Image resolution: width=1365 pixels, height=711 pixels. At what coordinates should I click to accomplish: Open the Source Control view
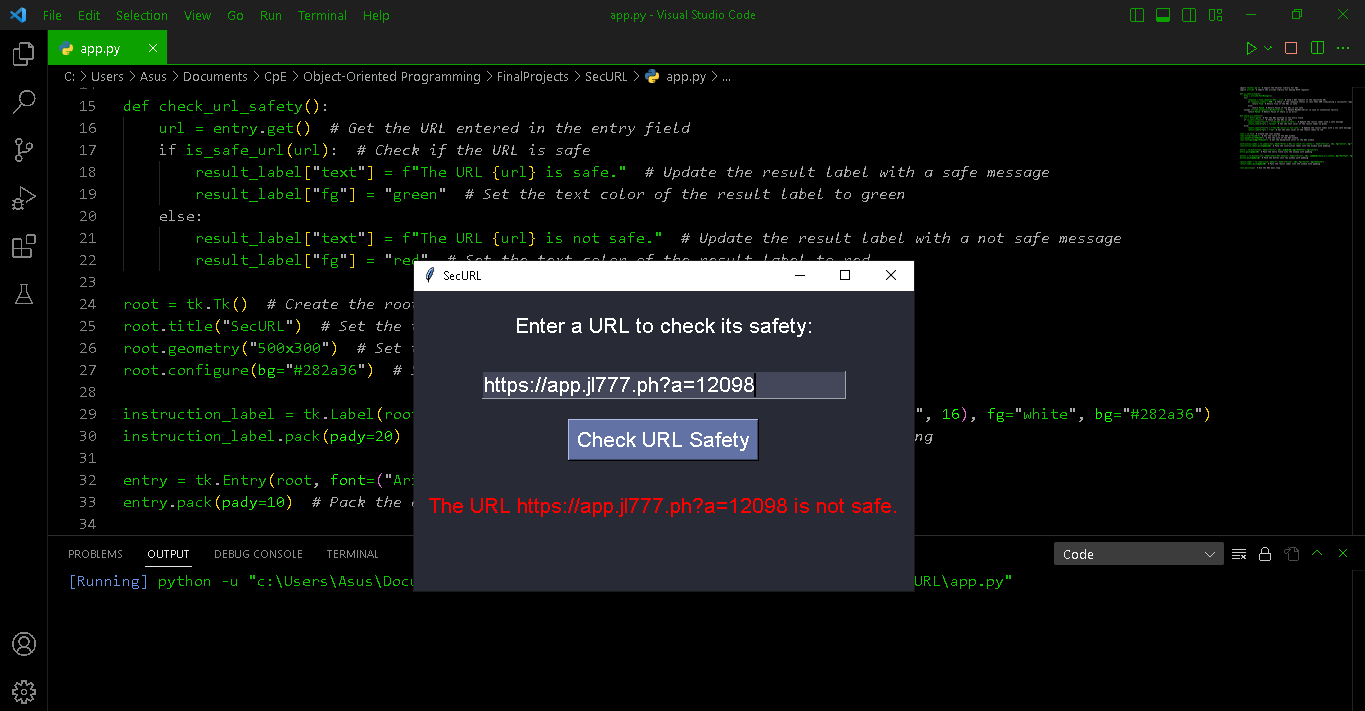[x=24, y=149]
